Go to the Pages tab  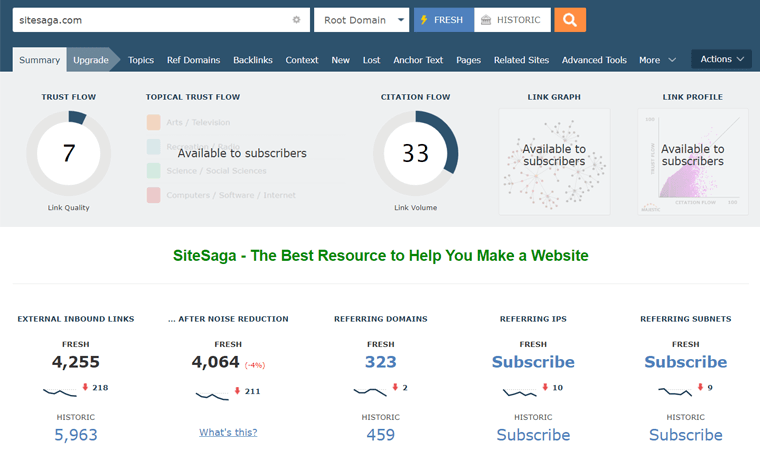click(468, 60)
